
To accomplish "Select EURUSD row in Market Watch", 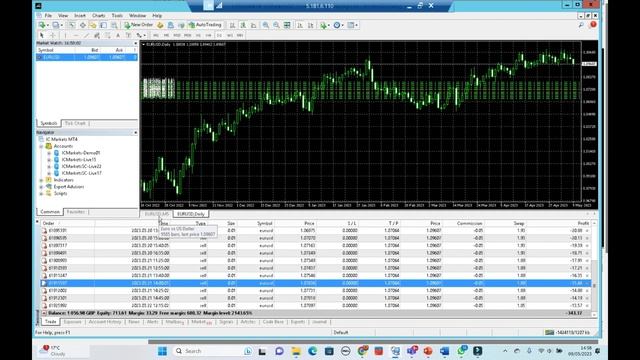I will coord(87,57).
